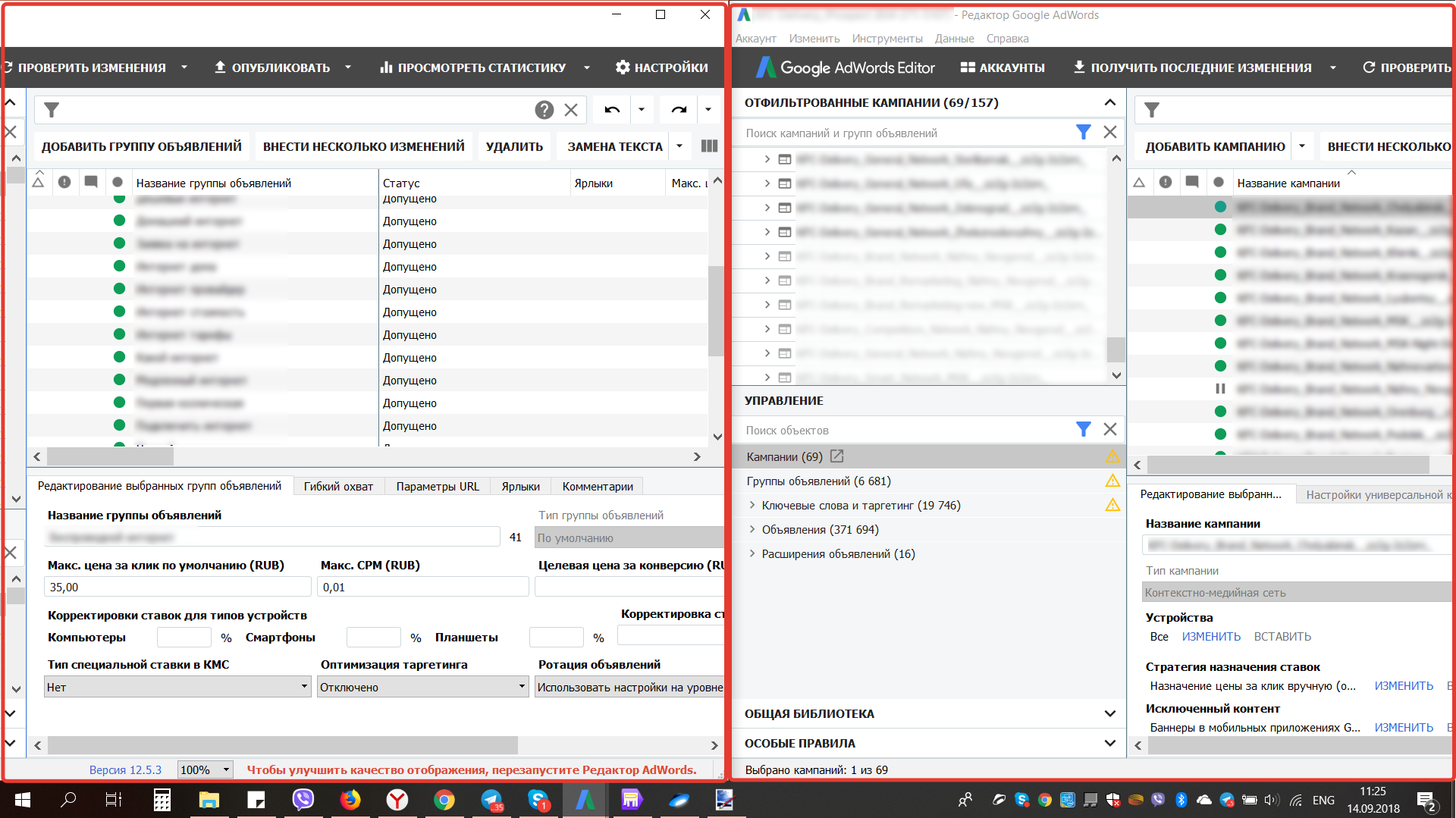
Task: Click filter funnel in campaign search box
Action: (1084, 132)
